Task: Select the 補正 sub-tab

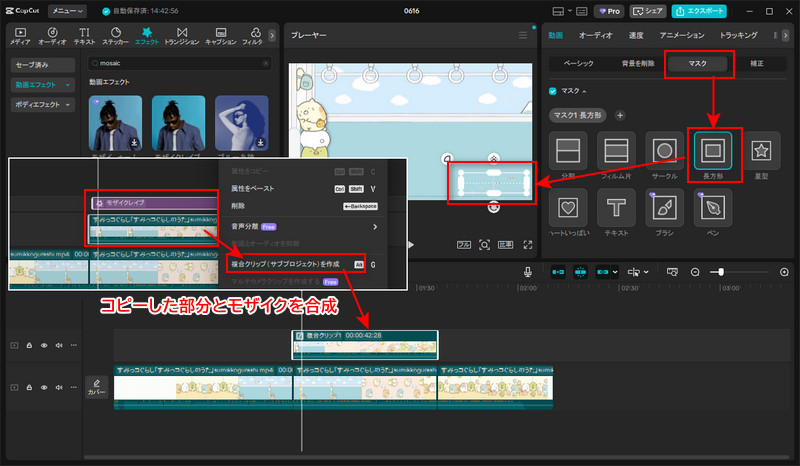Action: pos(757,63)
